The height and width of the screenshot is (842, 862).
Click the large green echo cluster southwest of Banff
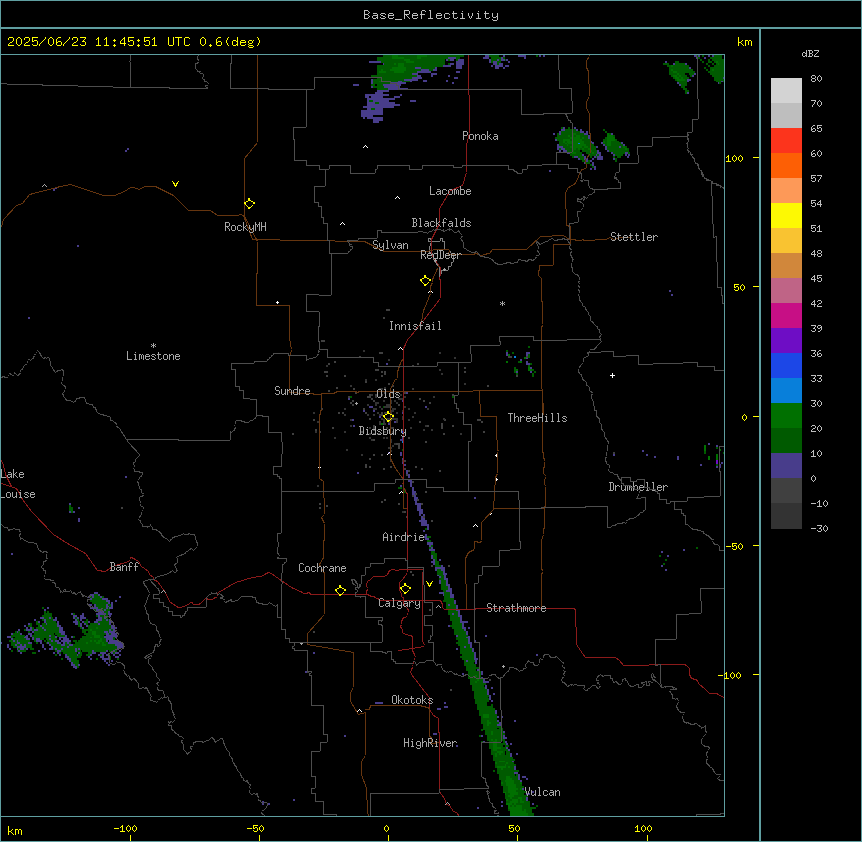click(66, 632)
